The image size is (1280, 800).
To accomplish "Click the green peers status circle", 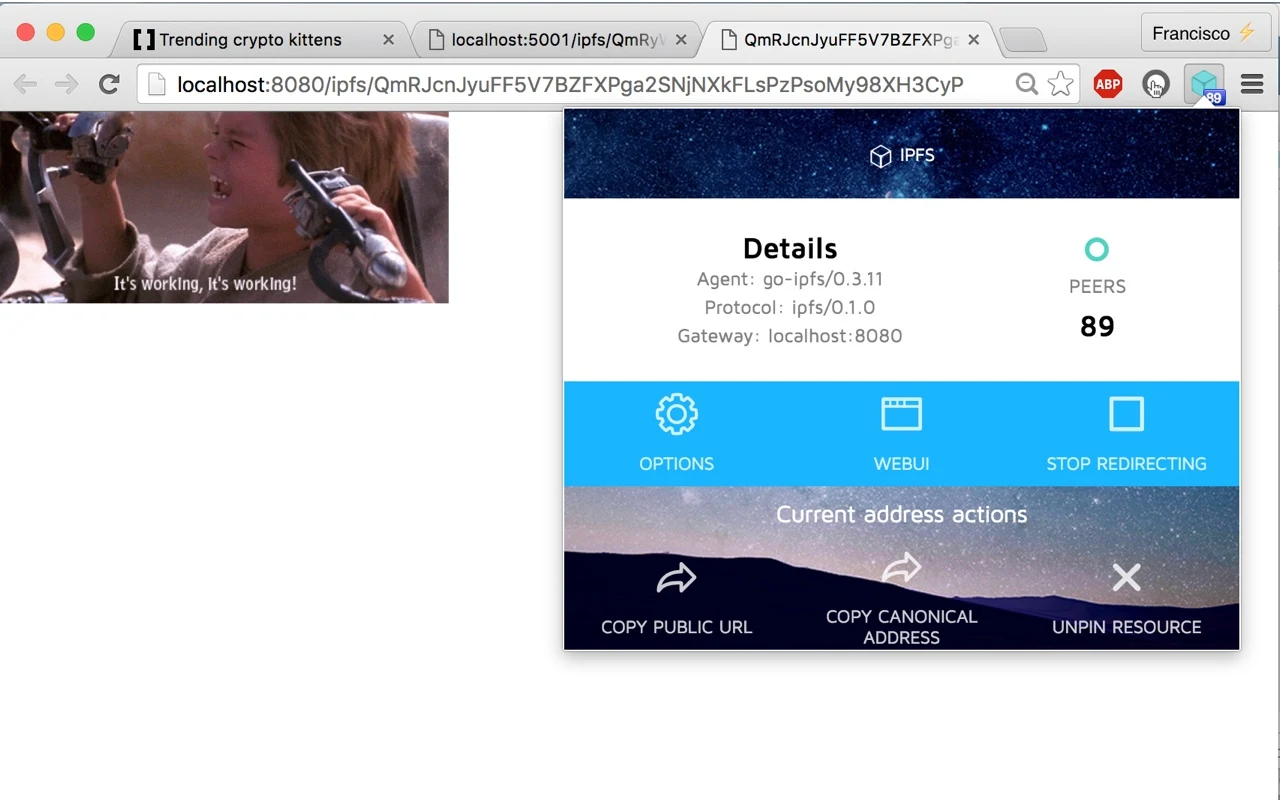I will coord(1097,249).
